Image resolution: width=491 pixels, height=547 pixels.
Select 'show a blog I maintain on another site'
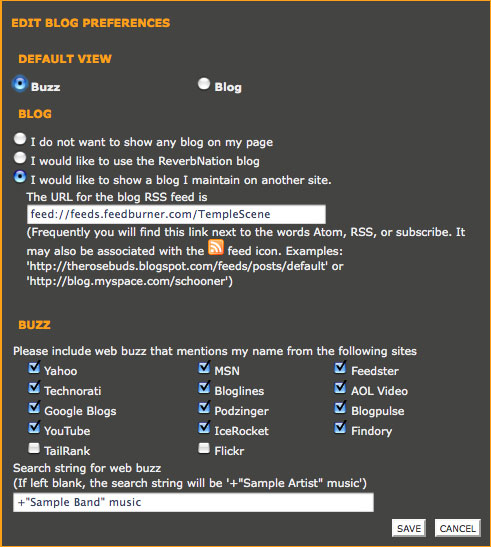tap(20, 177)
